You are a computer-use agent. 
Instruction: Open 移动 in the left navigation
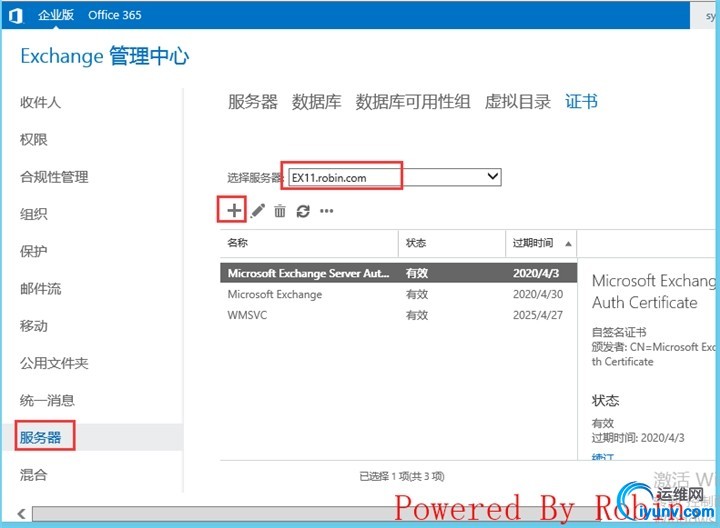pyautogui.click(x=34, y=326)
